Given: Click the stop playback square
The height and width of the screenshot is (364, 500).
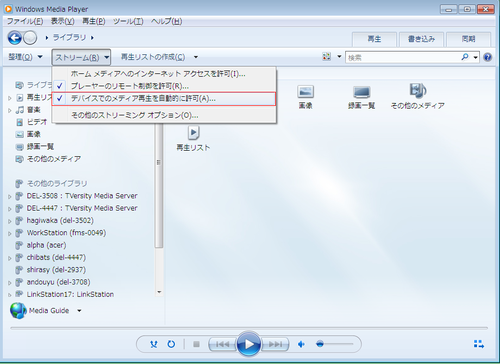Looking at the screenshot, I should [x=196, y=344].
